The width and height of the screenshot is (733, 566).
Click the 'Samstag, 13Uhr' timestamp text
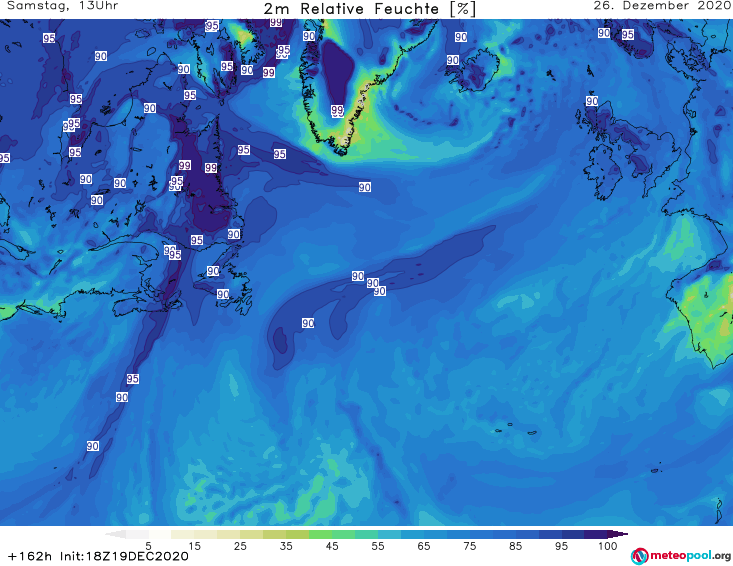[x=63, y=6]
